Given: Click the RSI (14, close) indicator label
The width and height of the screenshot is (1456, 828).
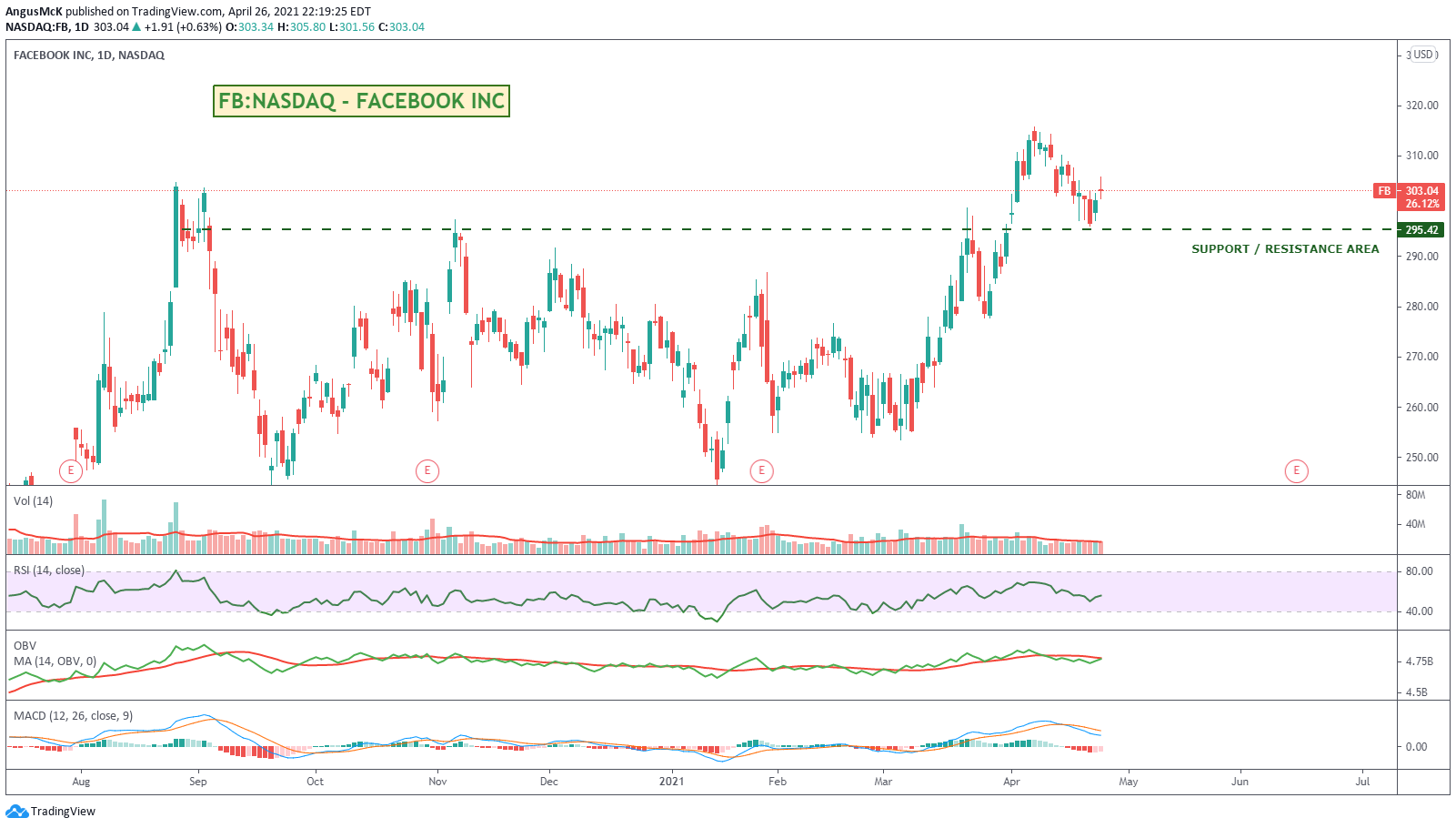Looking at the screenshot, I should tap(49, 571).
